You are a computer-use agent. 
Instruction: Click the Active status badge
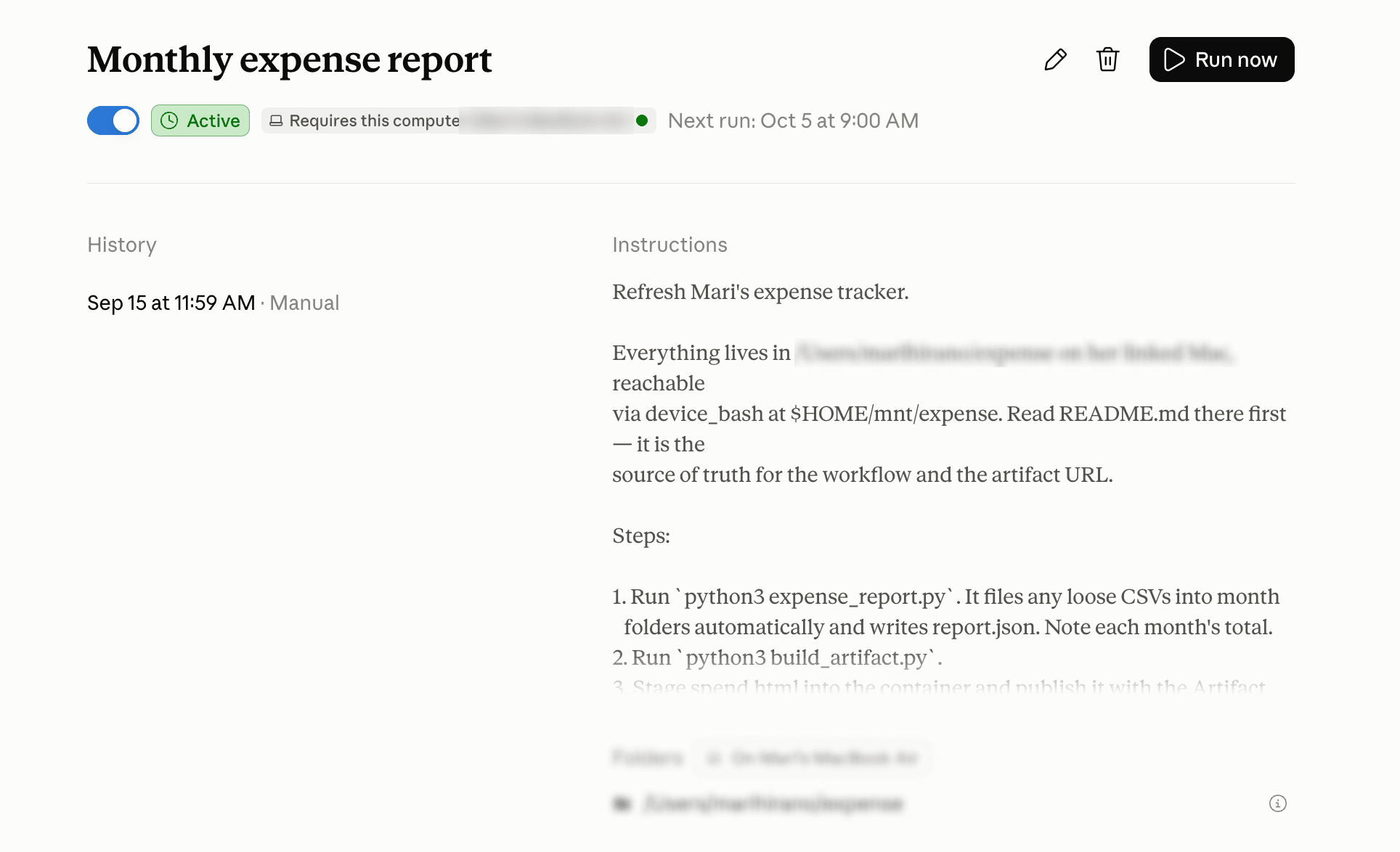(x=200, y=120)
